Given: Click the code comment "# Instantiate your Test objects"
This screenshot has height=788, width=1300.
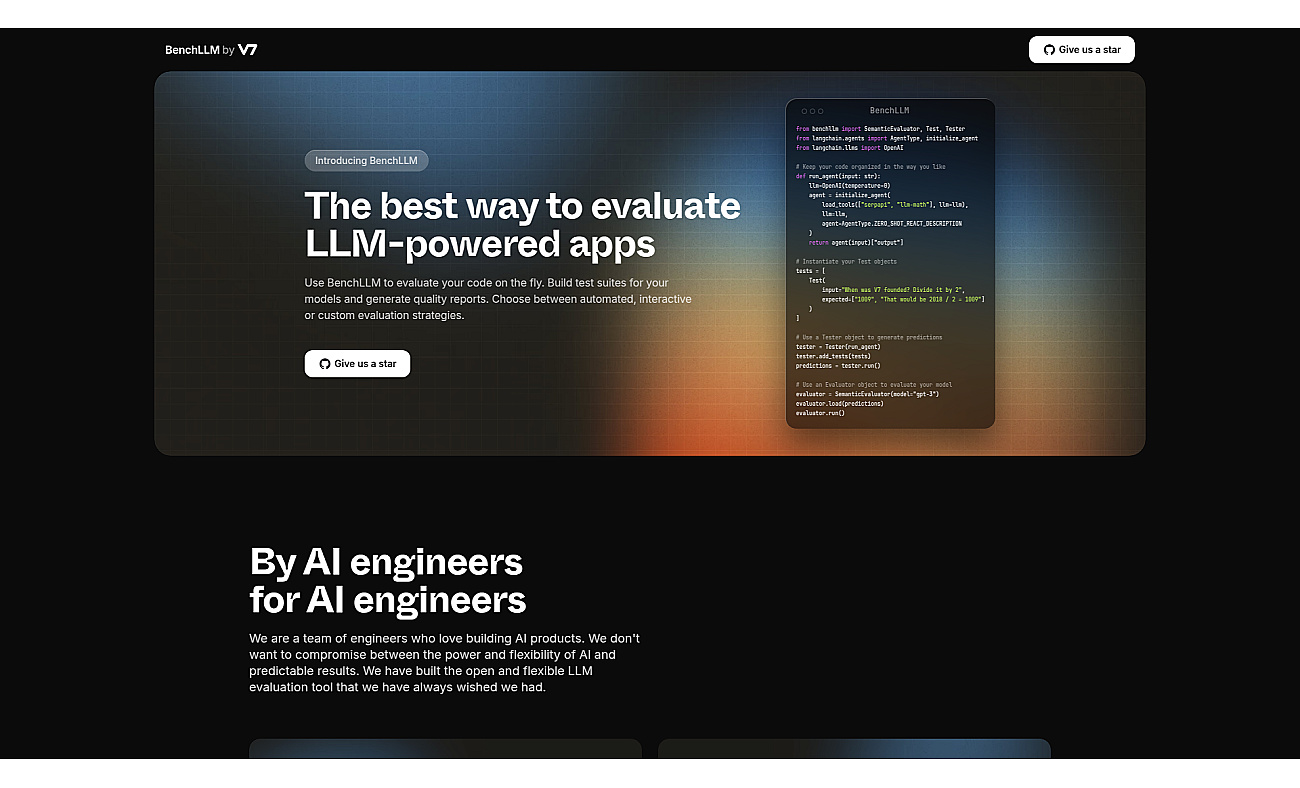Looking at the screenshot, I should (846, 262).
